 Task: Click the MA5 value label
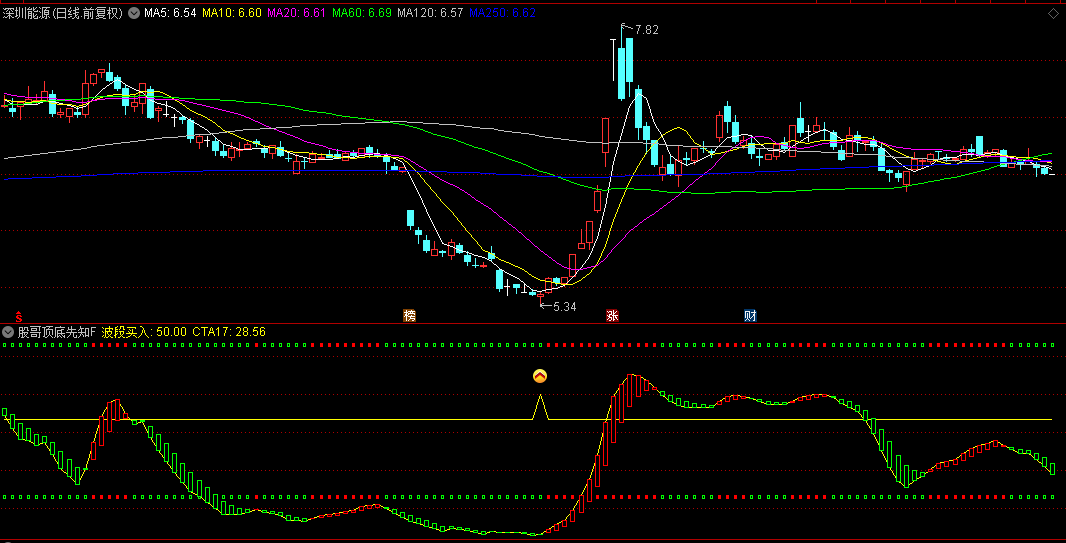(x=170, y=13)
